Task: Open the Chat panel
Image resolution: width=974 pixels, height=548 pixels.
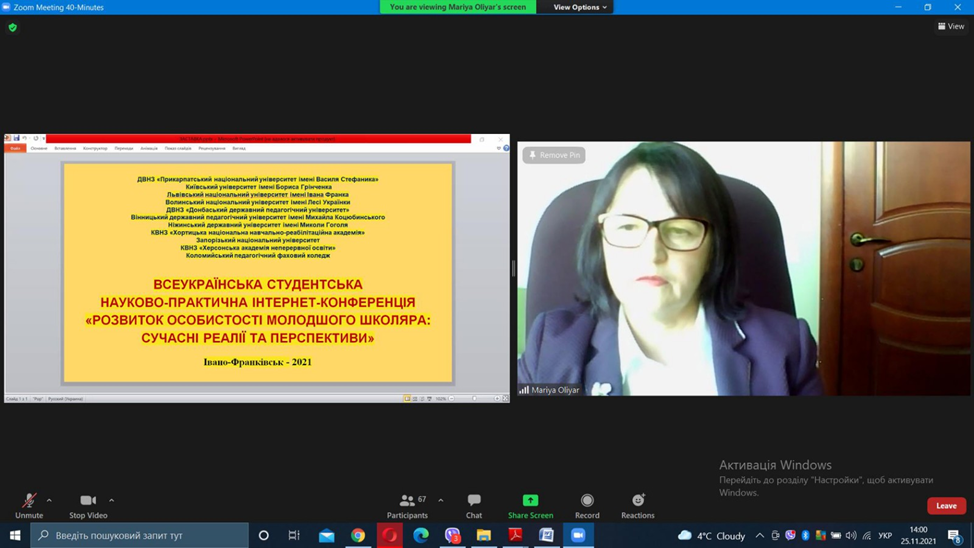Action: tap(474, 505)
